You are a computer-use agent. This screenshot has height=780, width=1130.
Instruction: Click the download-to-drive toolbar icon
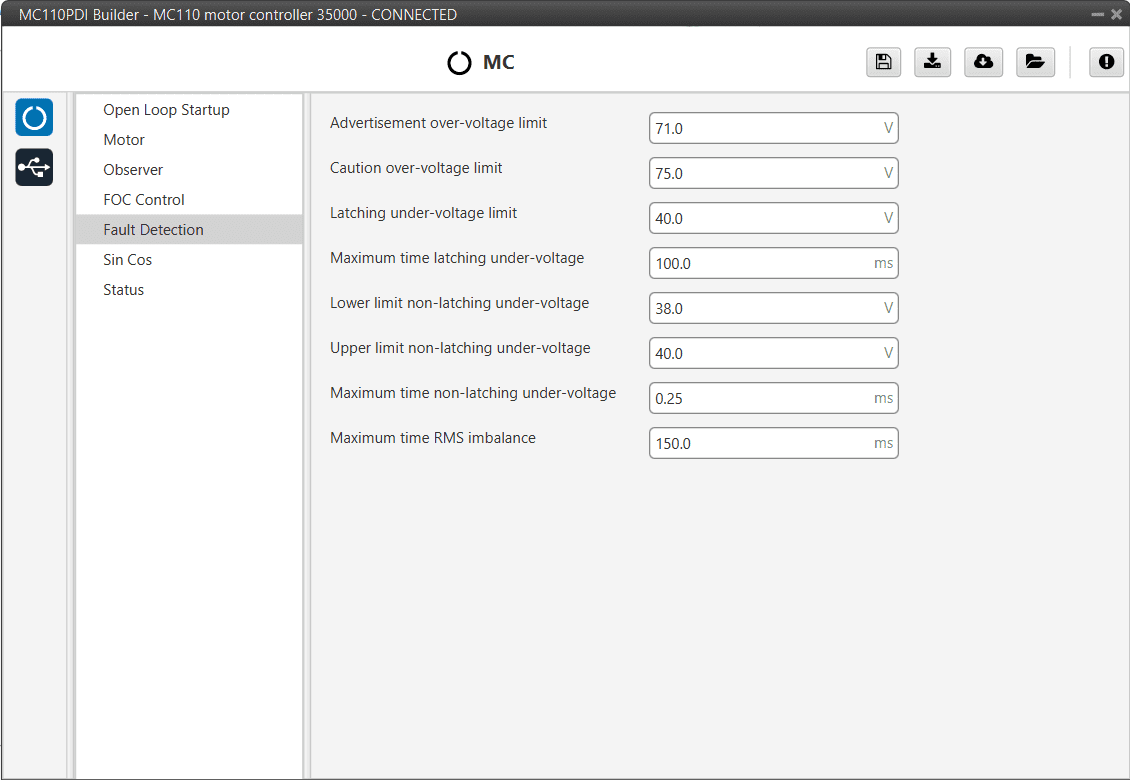tap(933, 62)
